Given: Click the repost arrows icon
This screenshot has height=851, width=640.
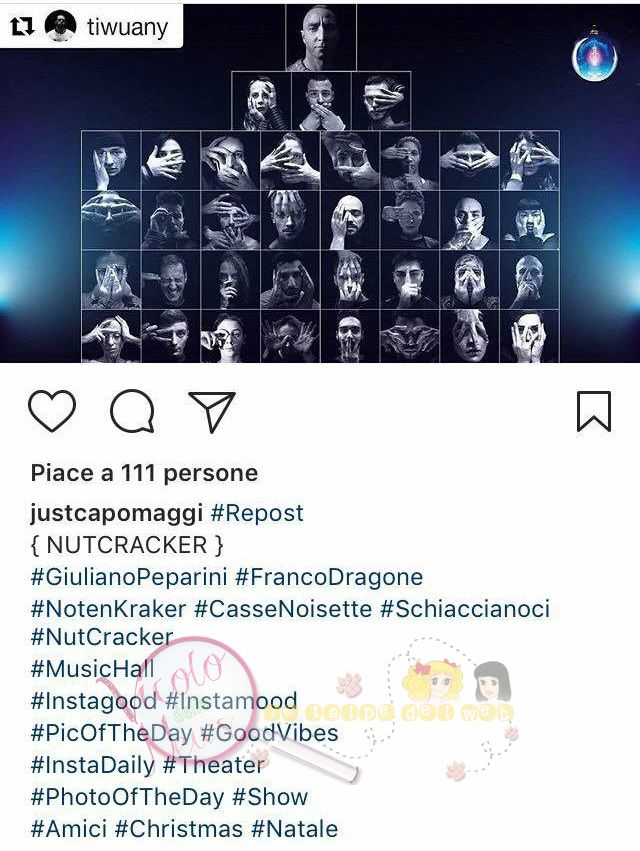Looking at the screenshot, I should click(23, 26).
